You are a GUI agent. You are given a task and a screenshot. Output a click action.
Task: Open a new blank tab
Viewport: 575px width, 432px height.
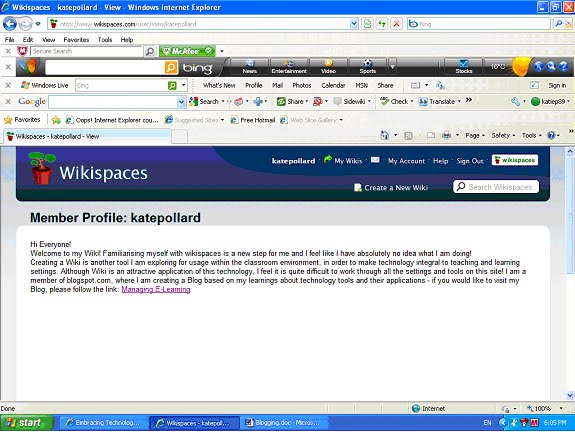(179, 137)
